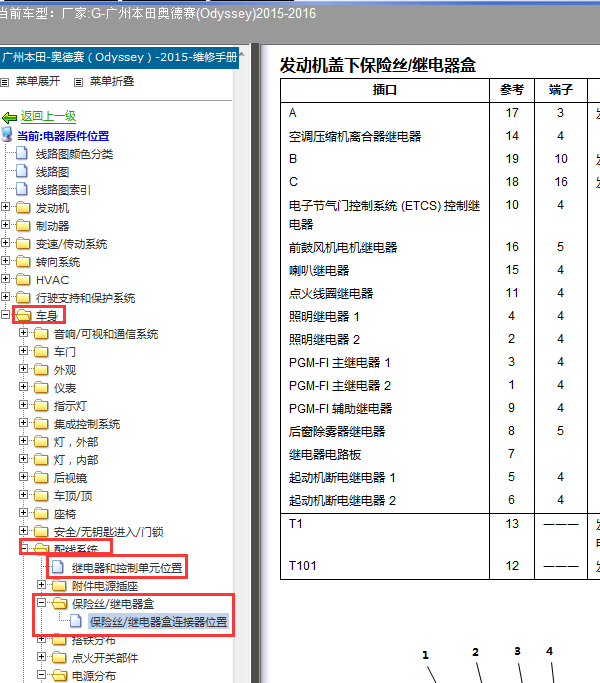This screenshot has height=683, width=600.
Task: Click the 行驶支持和保护系统 folder icon
Action: [23, 298]
